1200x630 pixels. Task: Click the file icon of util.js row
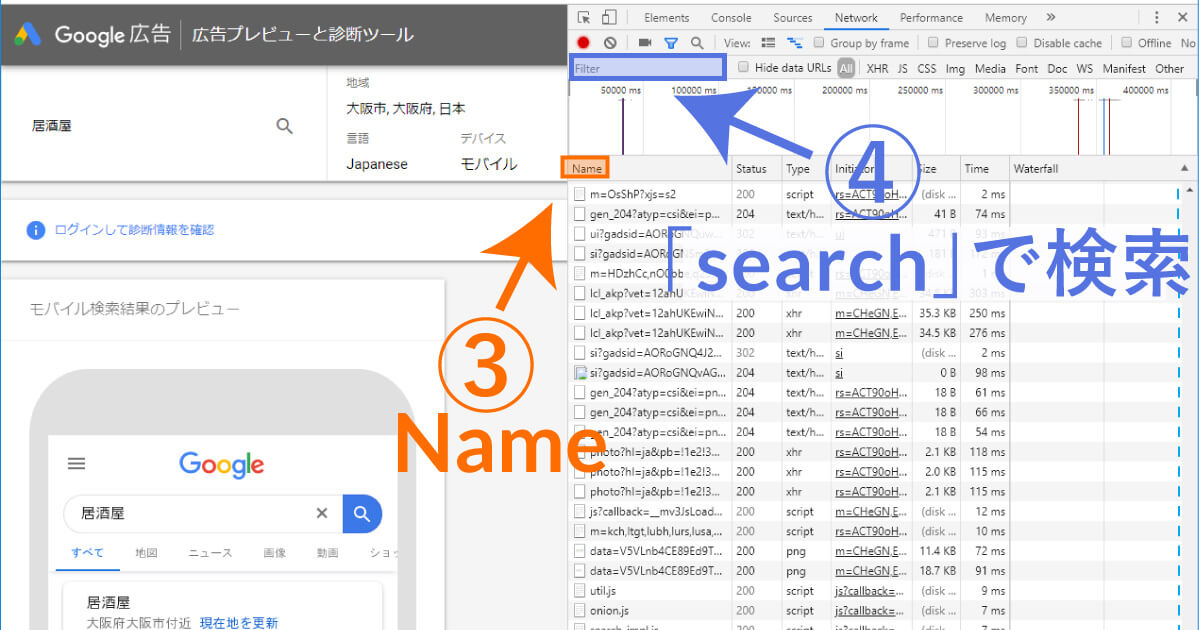[580, 591]
